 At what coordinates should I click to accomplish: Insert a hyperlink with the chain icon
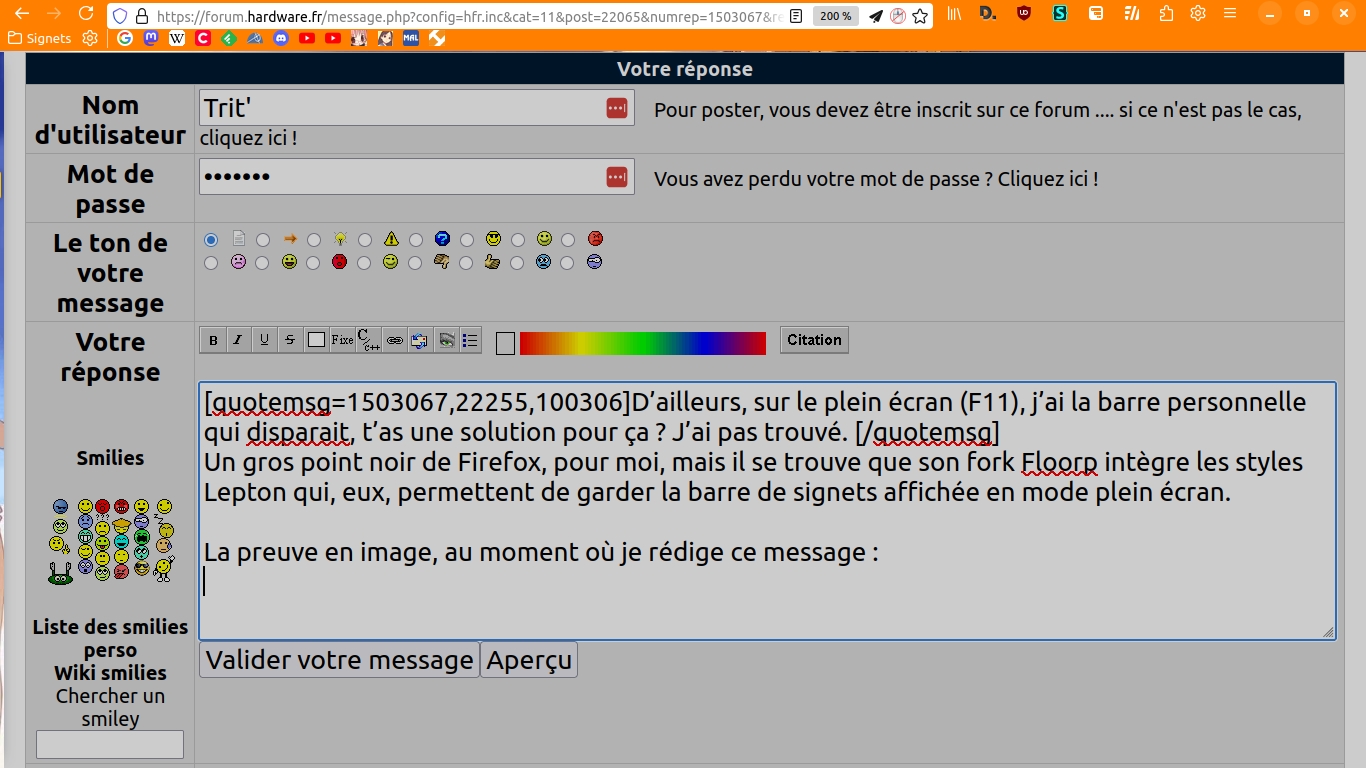[394, 340]
